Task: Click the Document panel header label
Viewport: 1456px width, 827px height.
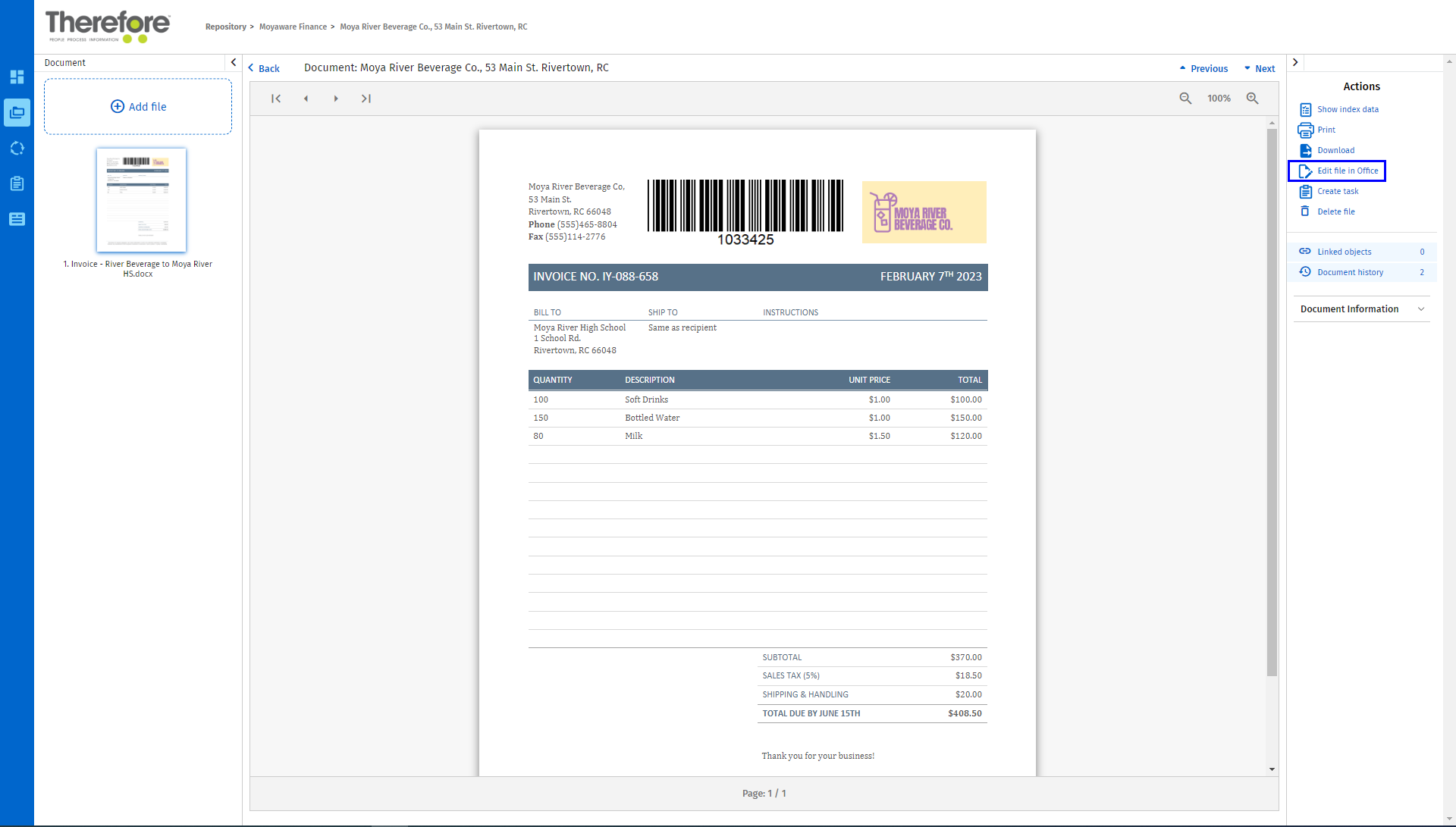Action: point(64,63)
